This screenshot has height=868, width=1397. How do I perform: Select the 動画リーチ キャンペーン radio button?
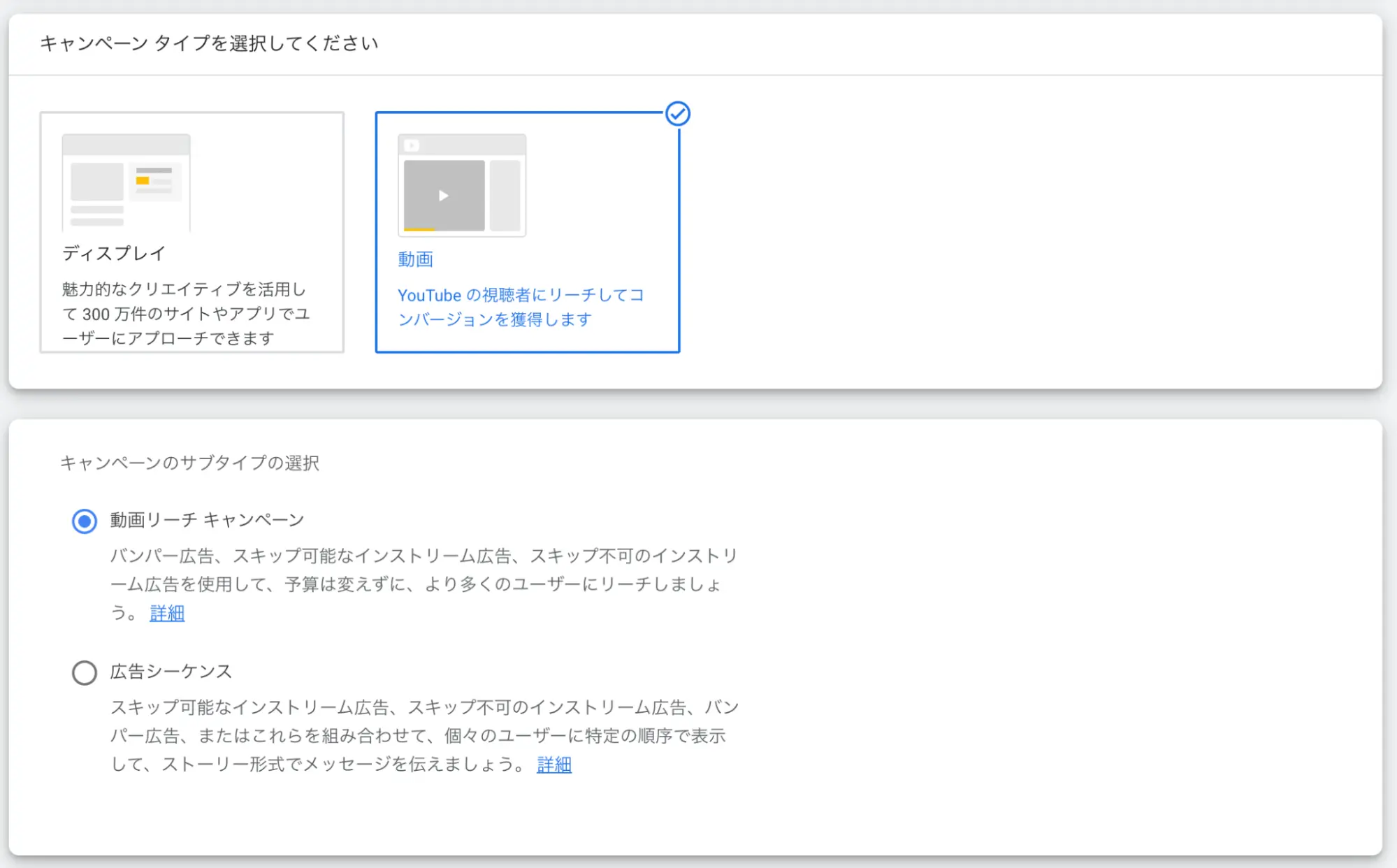(x=85, y=521)
